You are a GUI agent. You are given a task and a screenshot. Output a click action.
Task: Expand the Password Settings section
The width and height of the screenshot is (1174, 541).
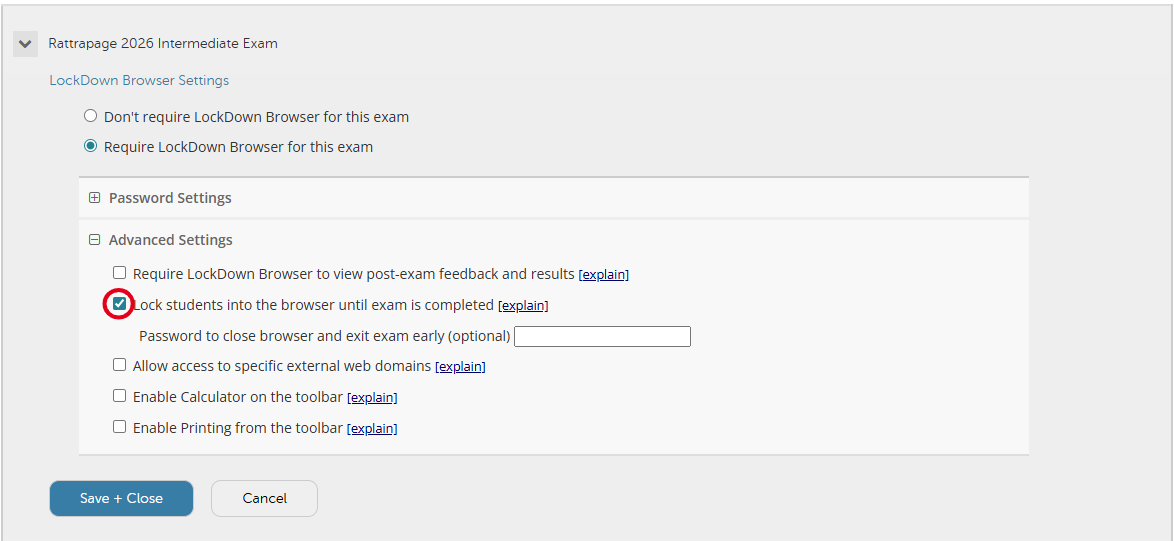(x=95, y=198)
